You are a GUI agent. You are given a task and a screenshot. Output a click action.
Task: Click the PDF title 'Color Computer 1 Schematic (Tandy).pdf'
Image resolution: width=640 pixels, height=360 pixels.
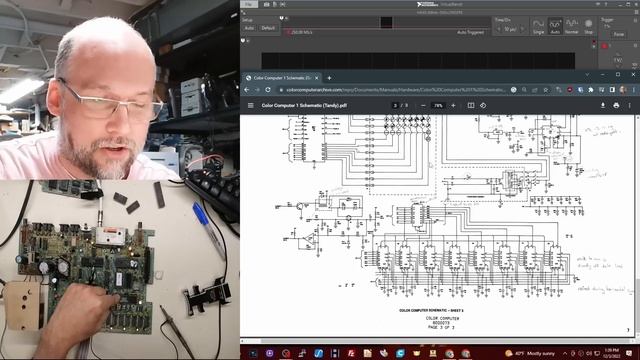(304, 105)
